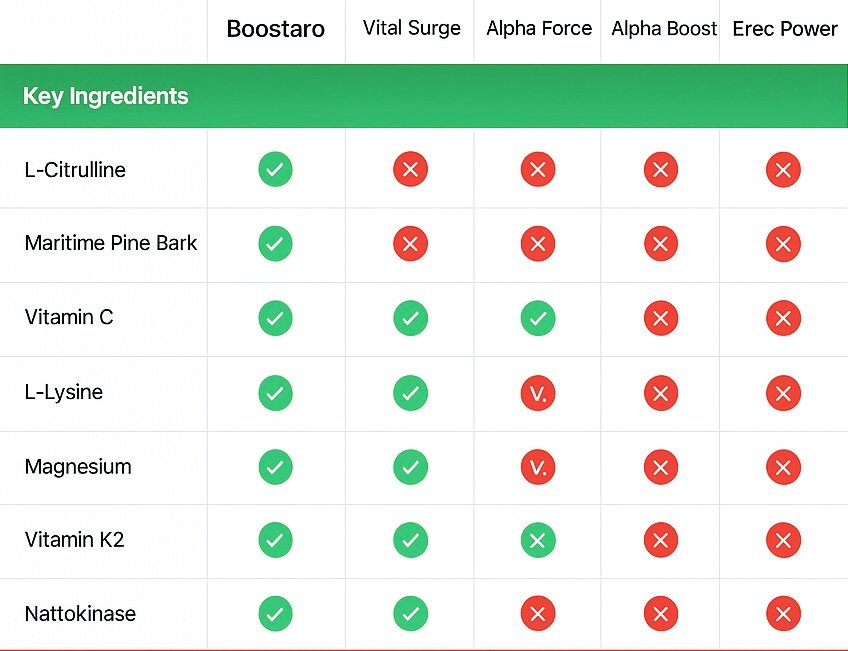This screenshot has height=651, width=848.
Task: Click the Nattokinase ingredient label
Action: tap(80, 614)
